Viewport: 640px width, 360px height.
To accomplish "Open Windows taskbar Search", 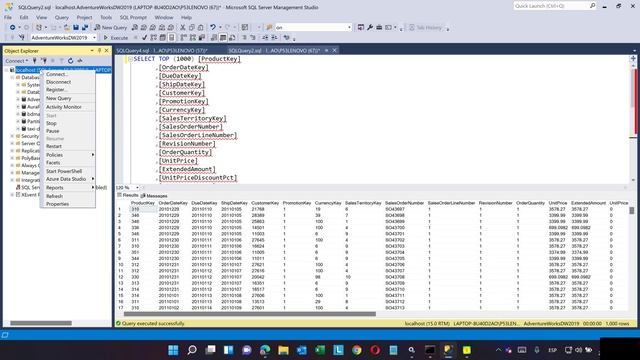I will click(x=192, y=350).
